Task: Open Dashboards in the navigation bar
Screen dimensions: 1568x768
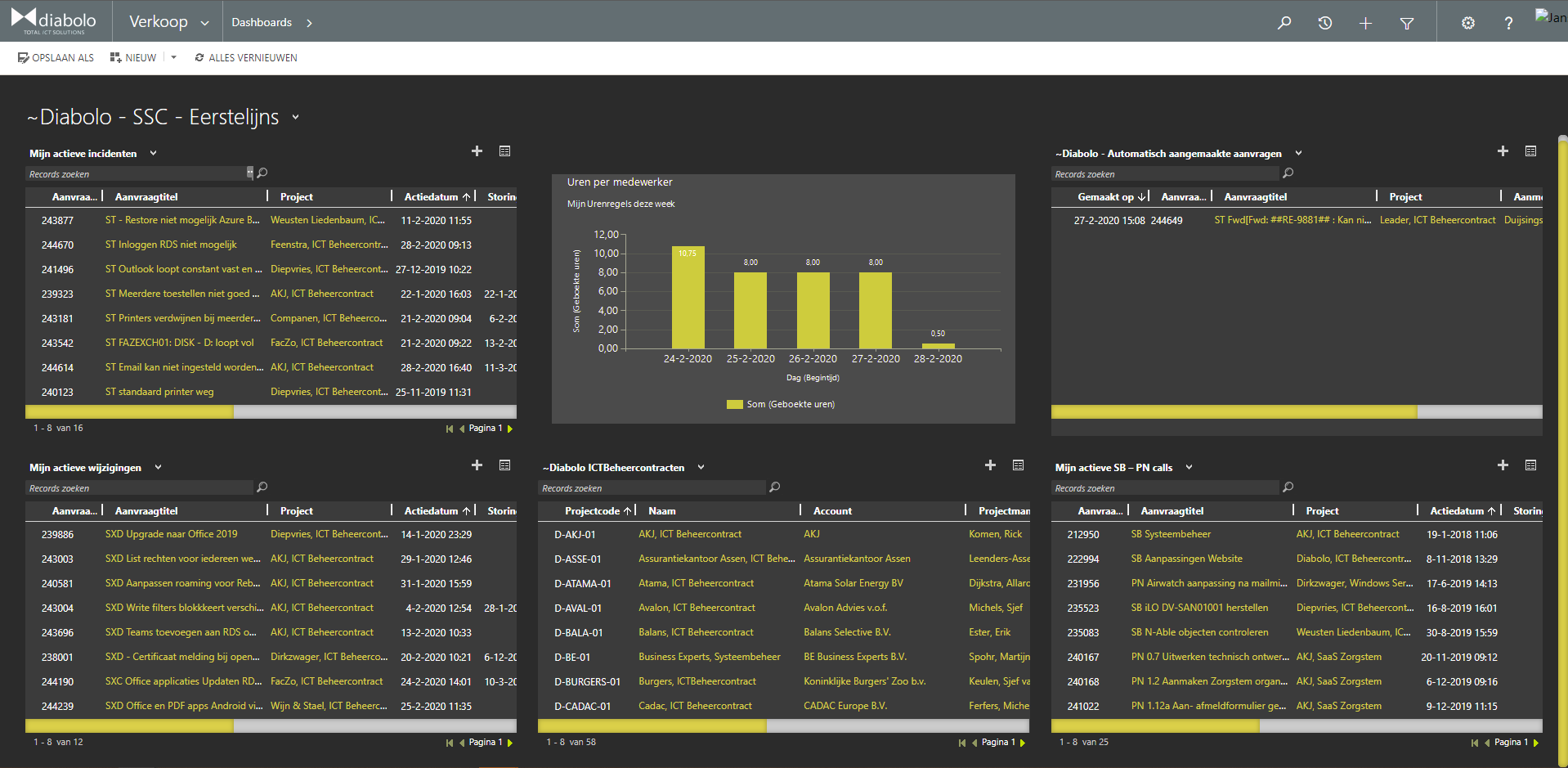Action: pos(262,22)
